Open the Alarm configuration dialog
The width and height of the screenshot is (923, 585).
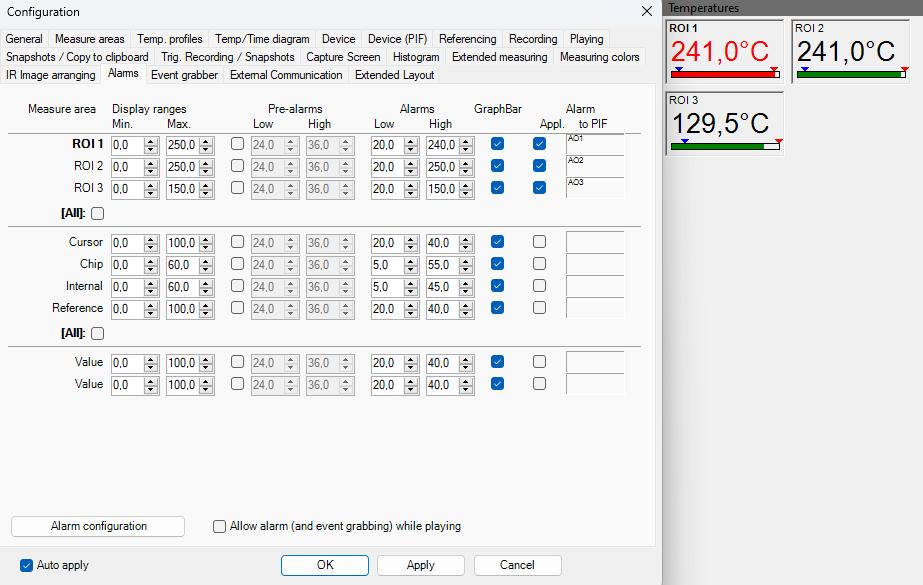pos(97,526)
